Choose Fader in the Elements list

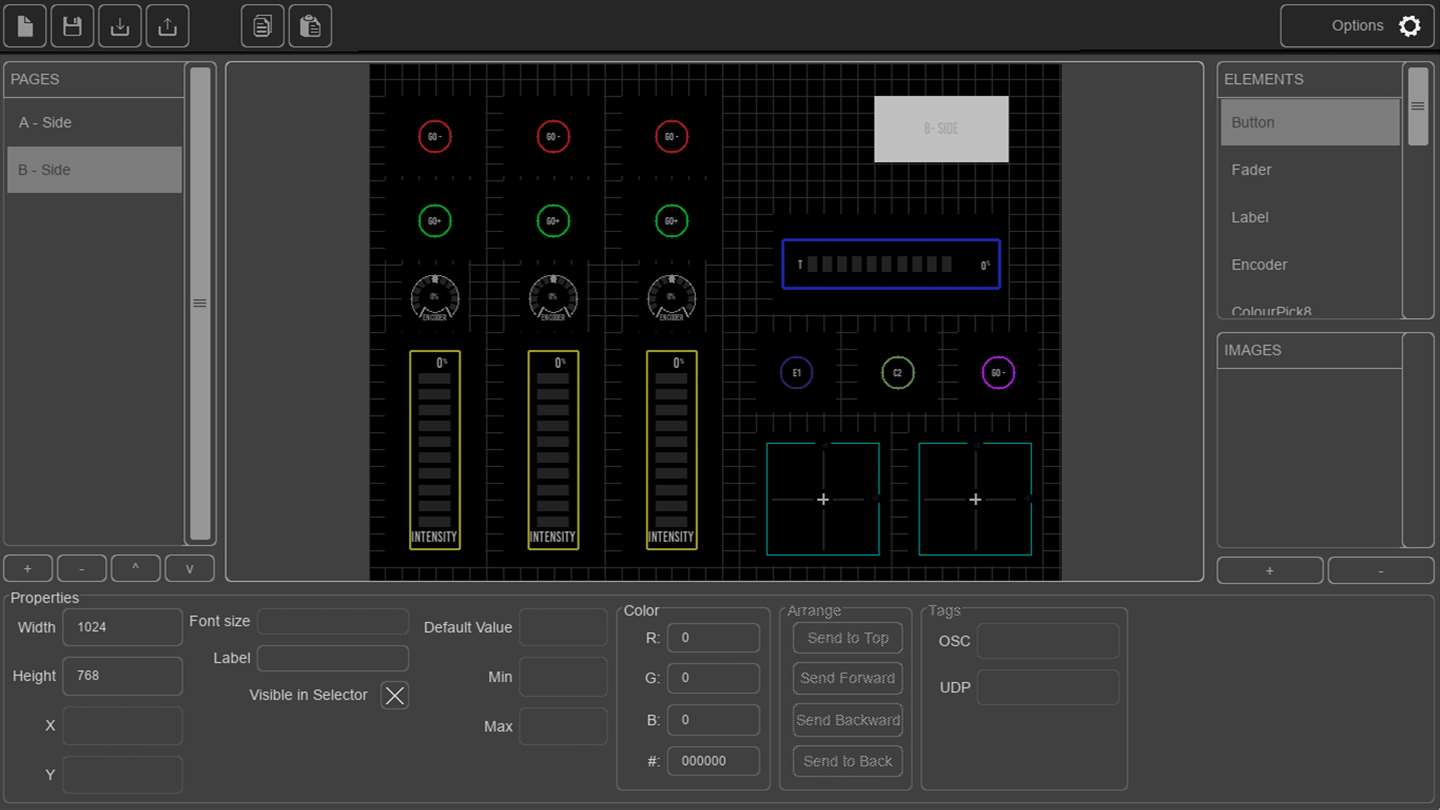point(1310,170)
